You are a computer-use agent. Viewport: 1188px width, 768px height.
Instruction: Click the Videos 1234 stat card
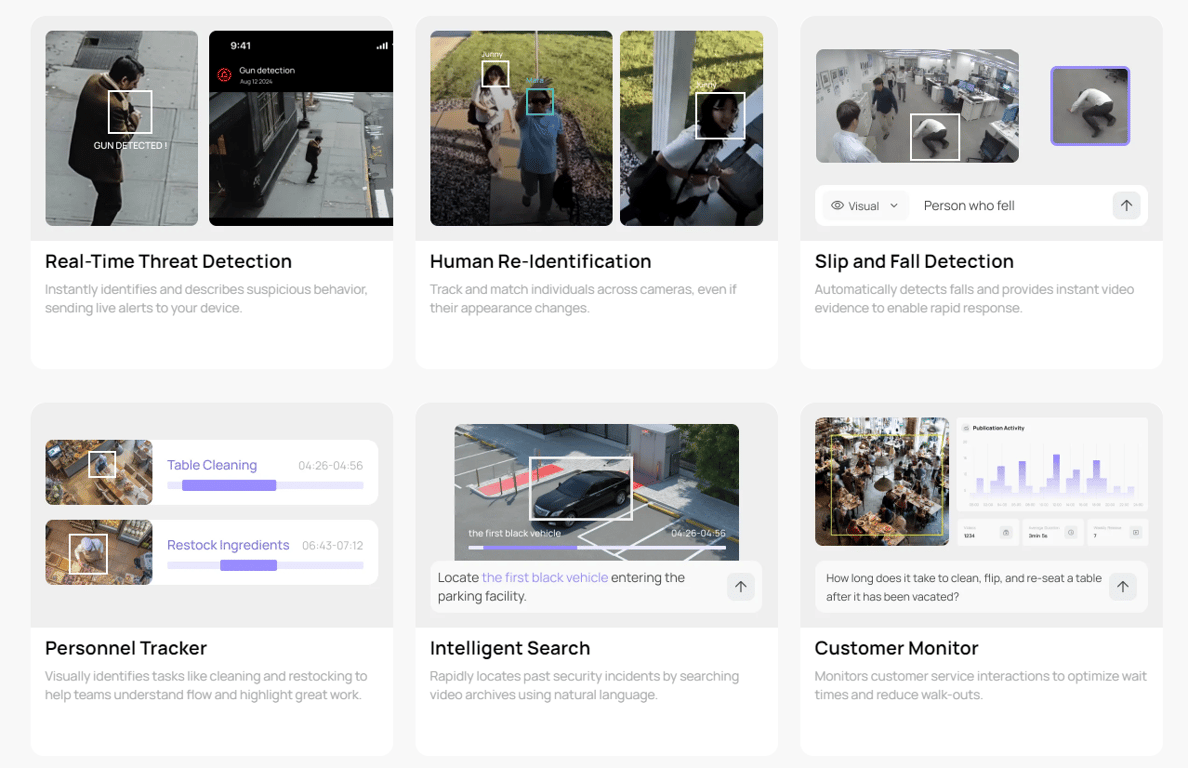pyautogui.click(x=987, y=532)
